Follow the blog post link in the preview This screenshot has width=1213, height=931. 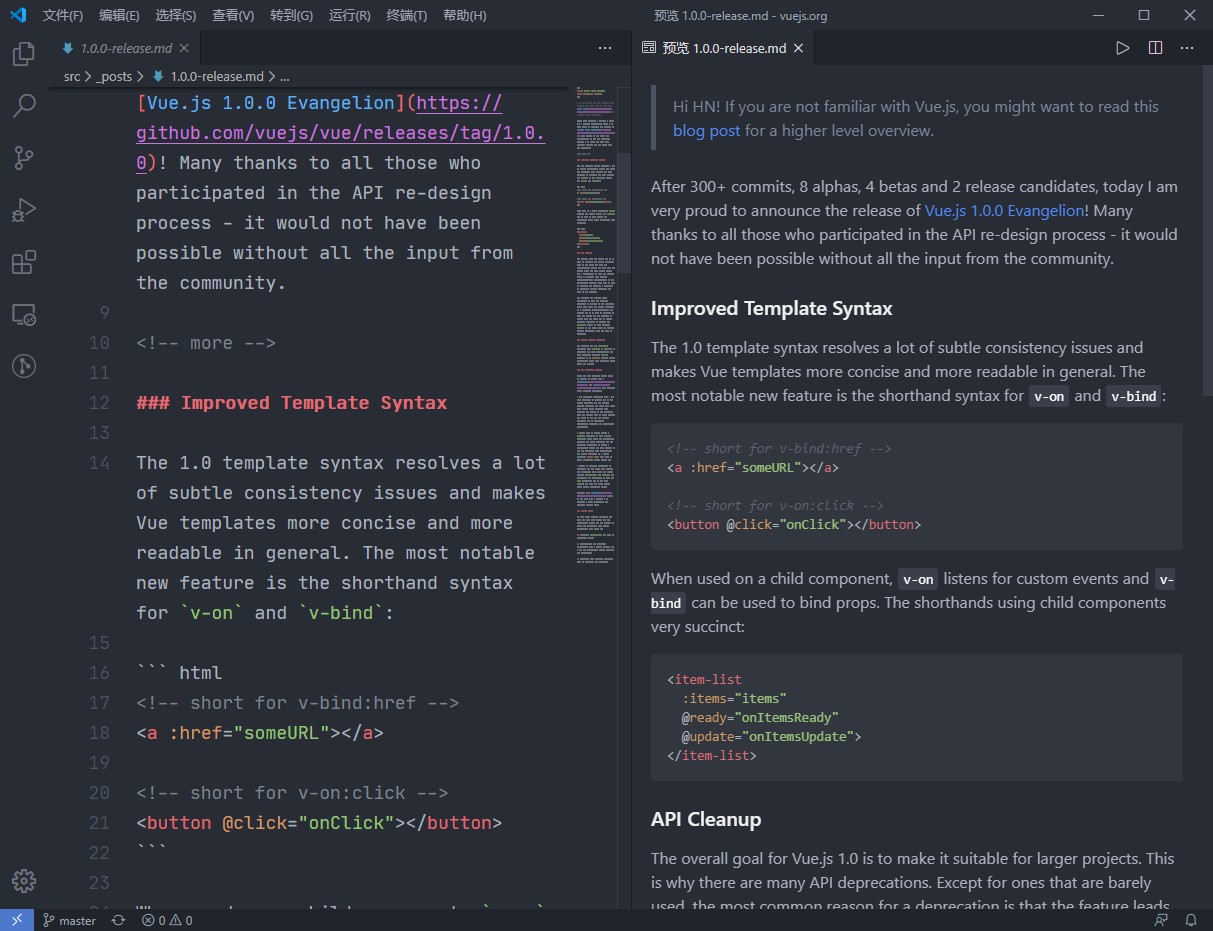(707, 130)
